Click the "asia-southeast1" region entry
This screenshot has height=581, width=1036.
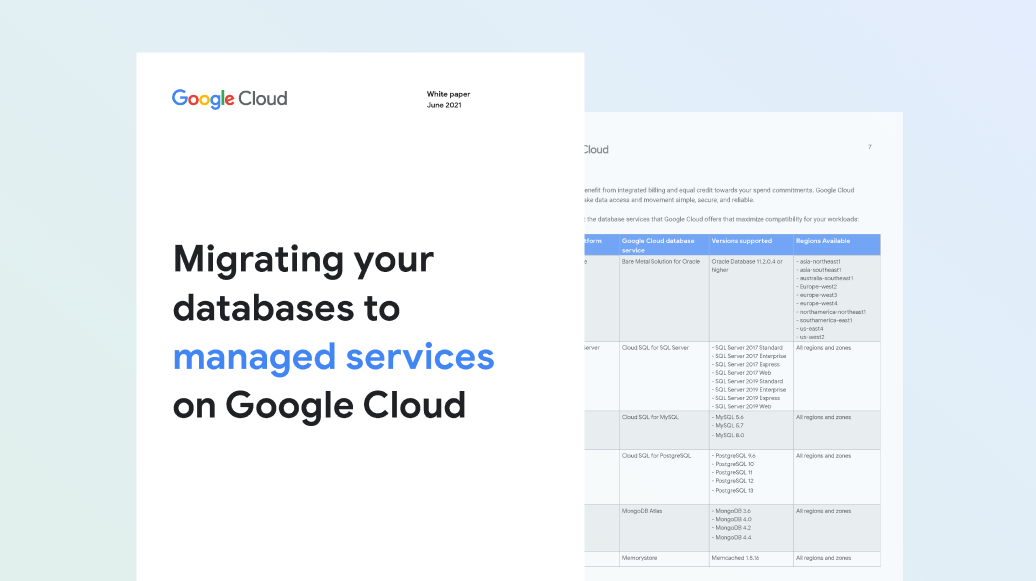pos(819,270)
